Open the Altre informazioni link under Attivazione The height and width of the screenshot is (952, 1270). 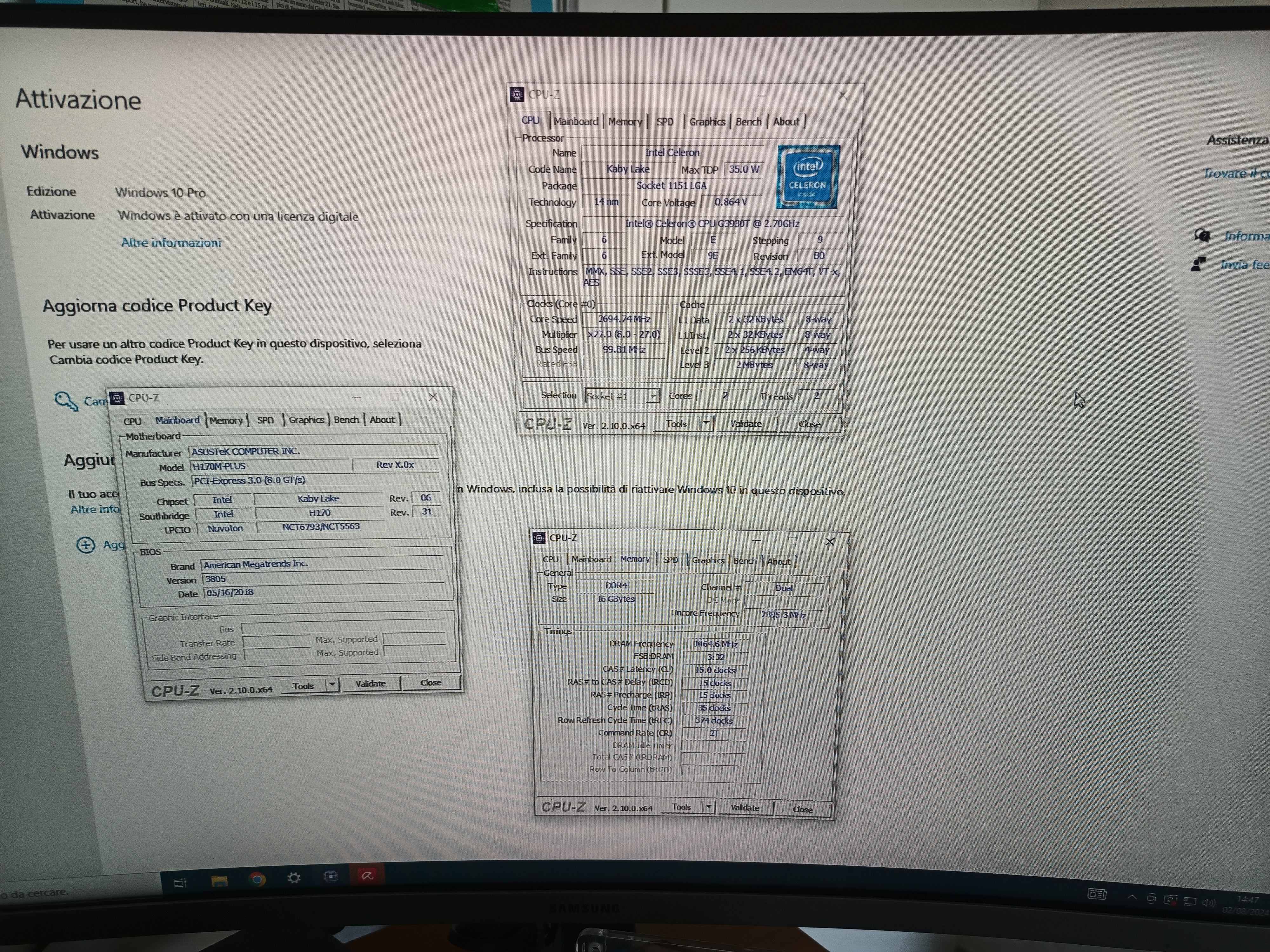pyautogui.click(x=171, y=242)
